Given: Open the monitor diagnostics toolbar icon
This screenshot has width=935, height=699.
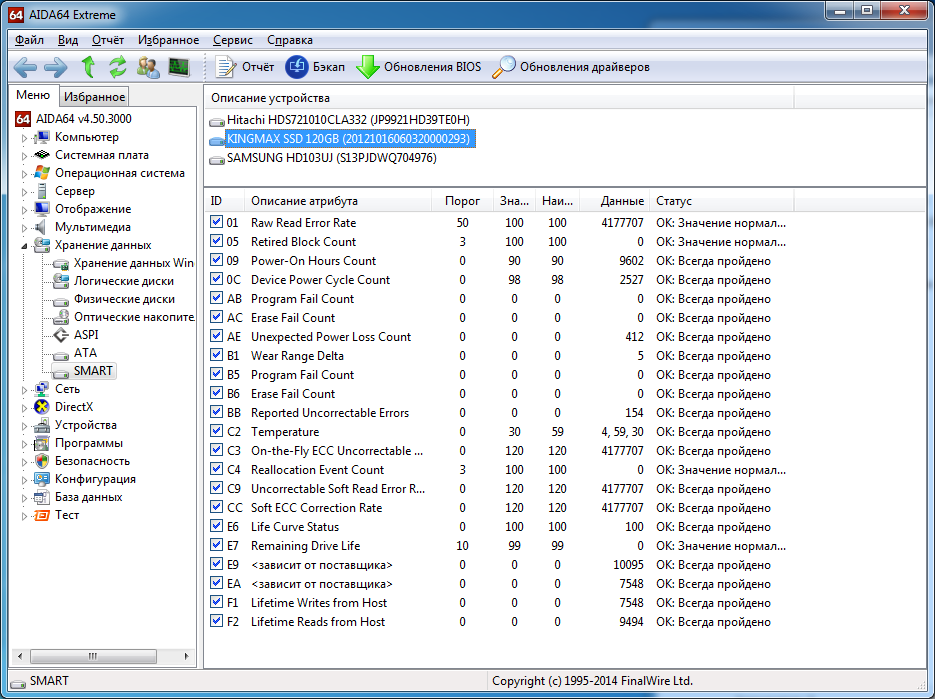Looking at the screenshot, I should [x=179, y=67].
